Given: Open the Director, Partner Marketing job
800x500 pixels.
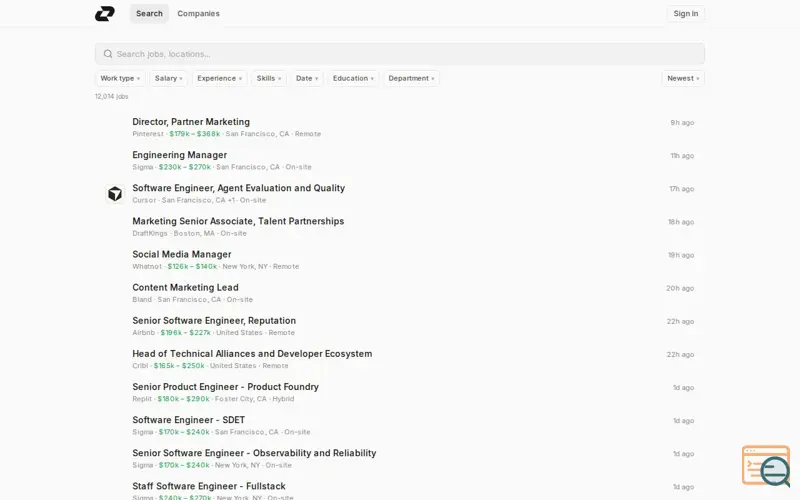Looking at the screenshot, I should (191, 122).
